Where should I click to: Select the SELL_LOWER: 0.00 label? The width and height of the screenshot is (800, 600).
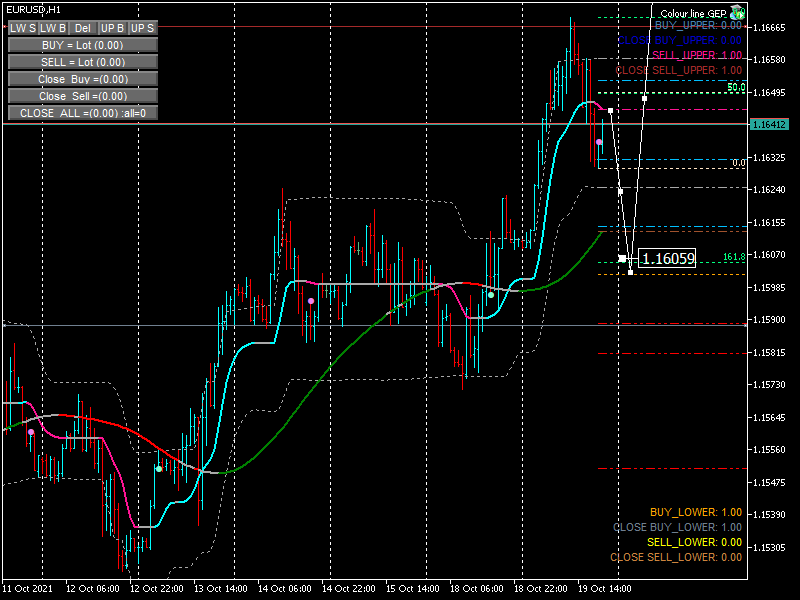pyautogui.click(x=694, y=542)
